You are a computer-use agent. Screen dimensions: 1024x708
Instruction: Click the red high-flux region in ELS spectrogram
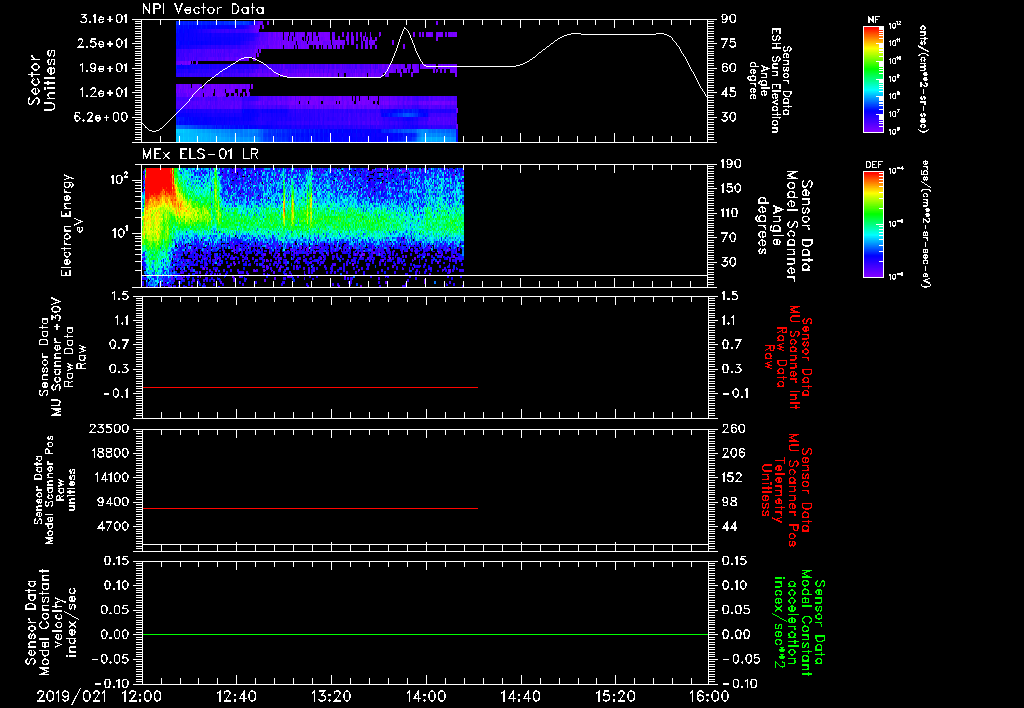(x=159, y=183)
